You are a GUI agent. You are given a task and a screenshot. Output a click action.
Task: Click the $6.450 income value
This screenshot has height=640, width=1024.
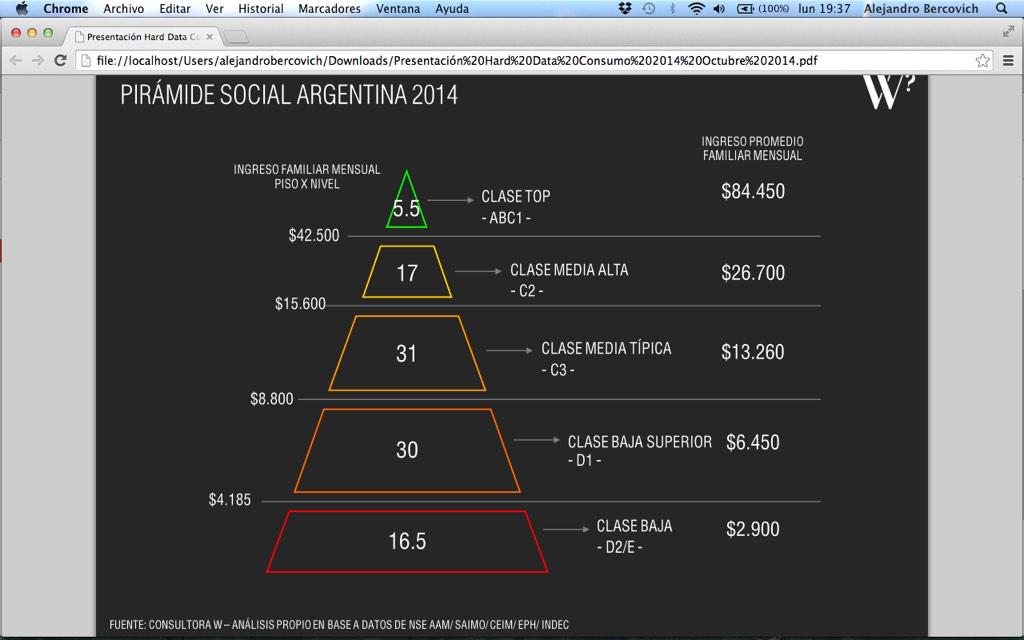tap(752, 442)
